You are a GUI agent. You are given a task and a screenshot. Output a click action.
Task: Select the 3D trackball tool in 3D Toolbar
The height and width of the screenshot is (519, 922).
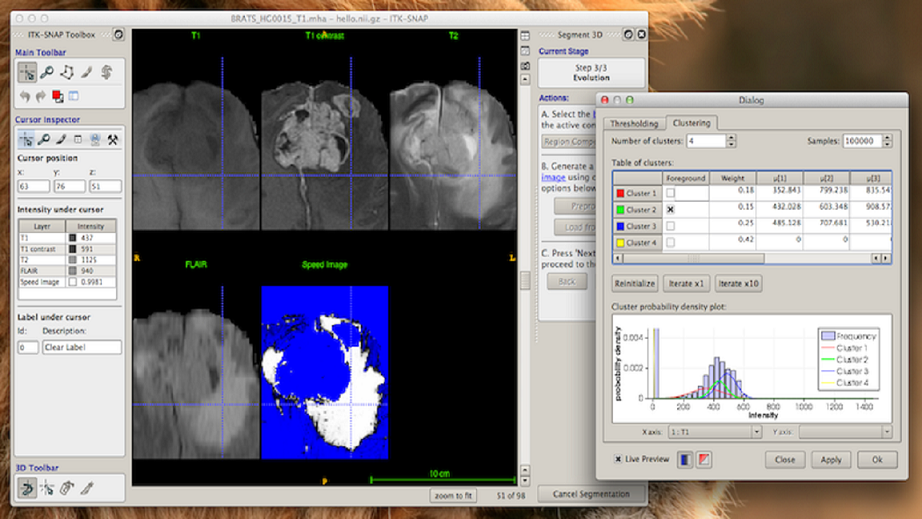[x=27, y=488]
